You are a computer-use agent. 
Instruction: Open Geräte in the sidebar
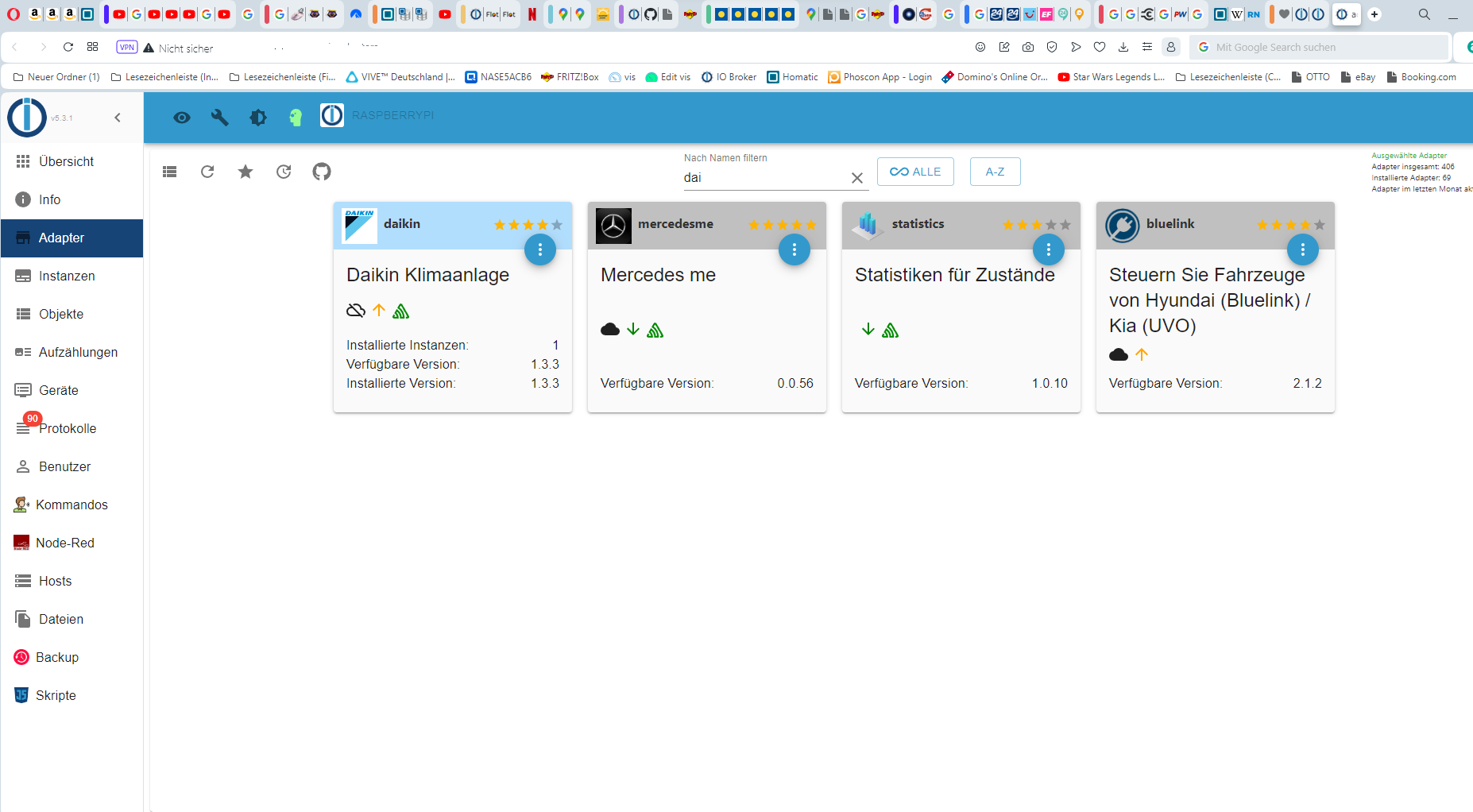tap(72, 390)
